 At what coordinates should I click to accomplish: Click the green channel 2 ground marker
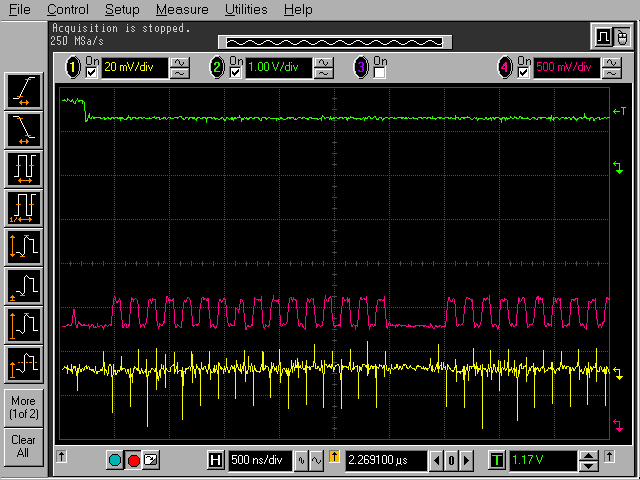(x=618, y=167)
